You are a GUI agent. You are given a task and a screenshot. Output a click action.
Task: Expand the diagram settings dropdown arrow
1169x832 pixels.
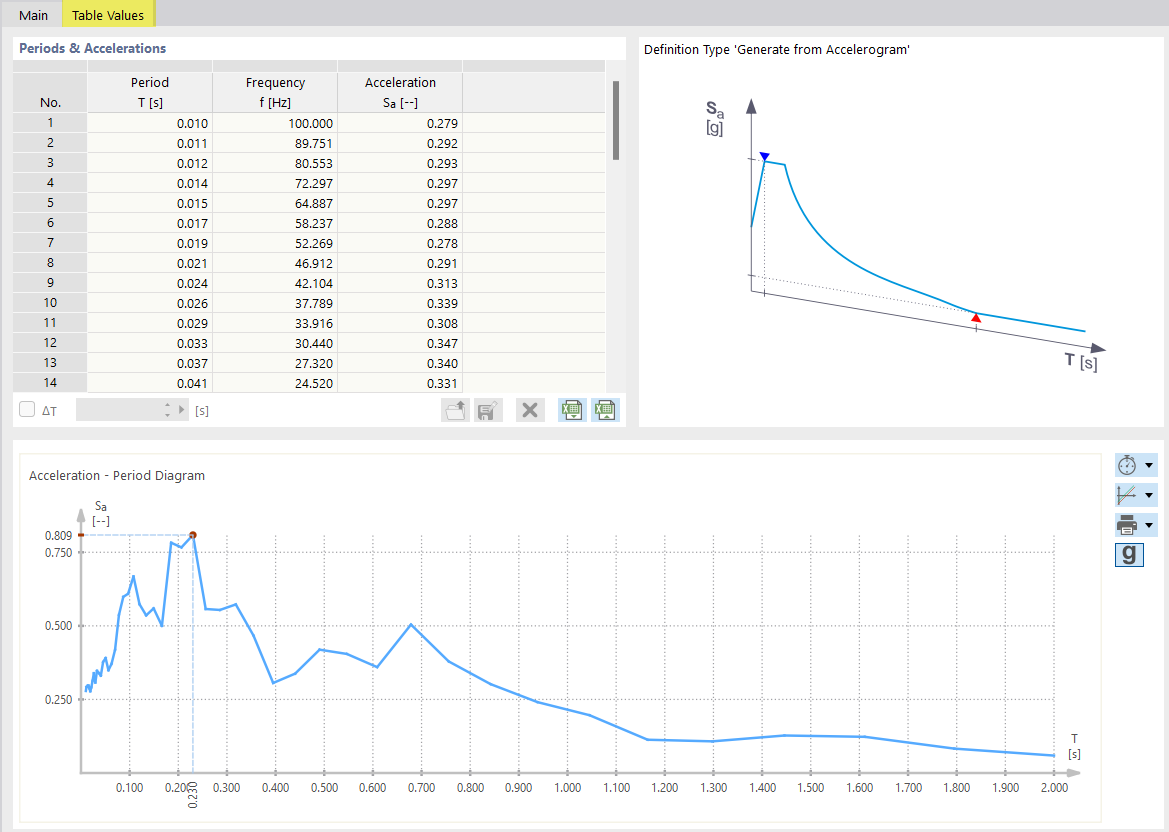[1148, 494]
